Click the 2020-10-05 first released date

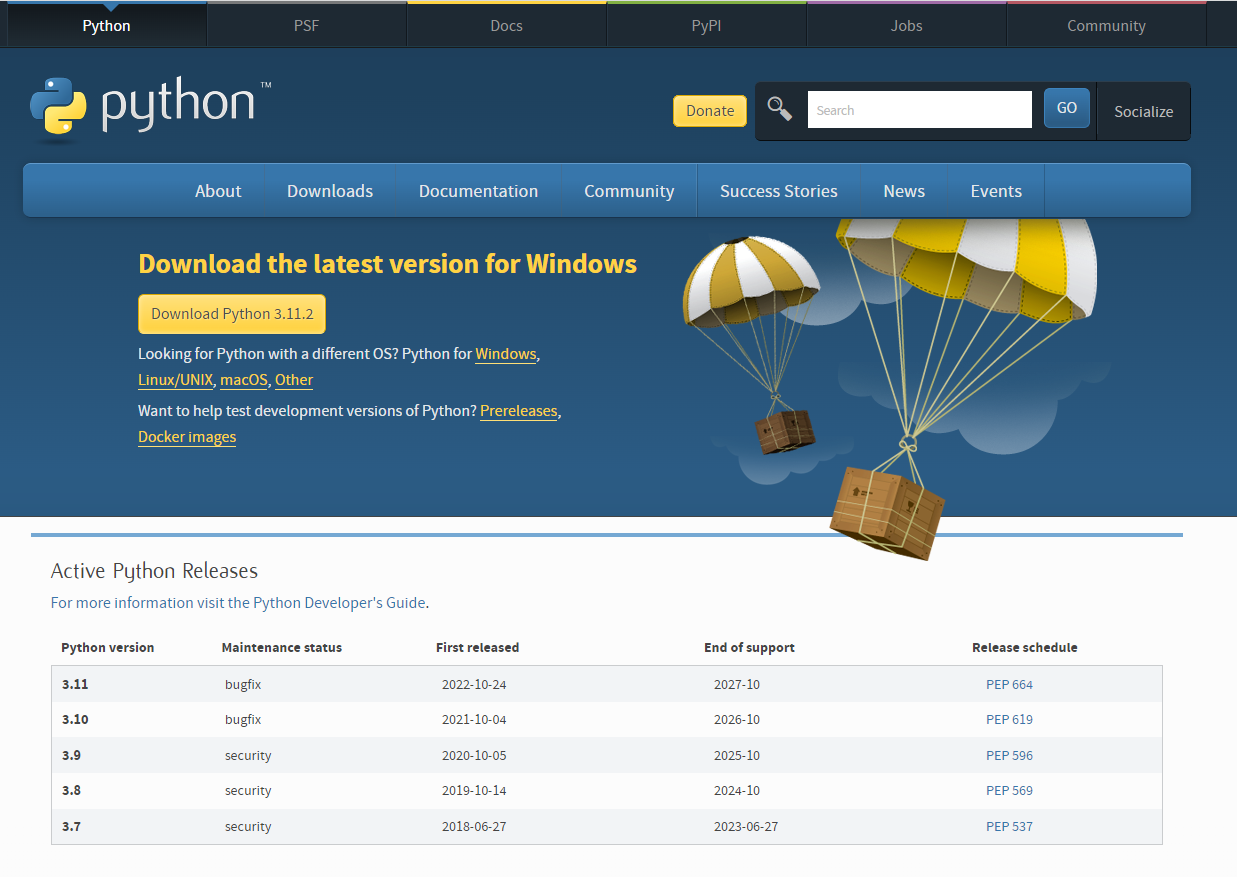474,756
